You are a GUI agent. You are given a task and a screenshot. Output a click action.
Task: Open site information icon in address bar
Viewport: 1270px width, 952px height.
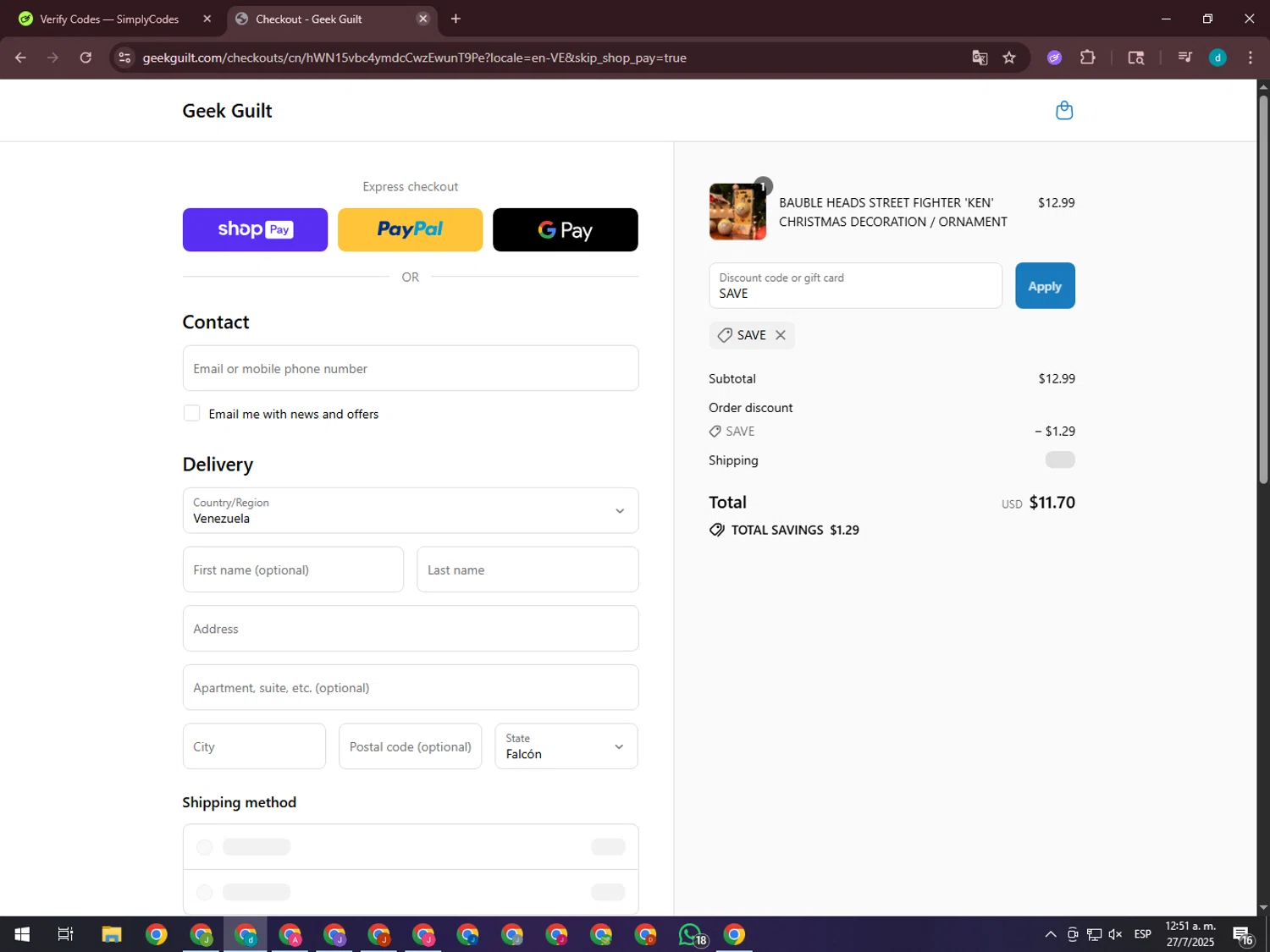click(x=124, y=58)
